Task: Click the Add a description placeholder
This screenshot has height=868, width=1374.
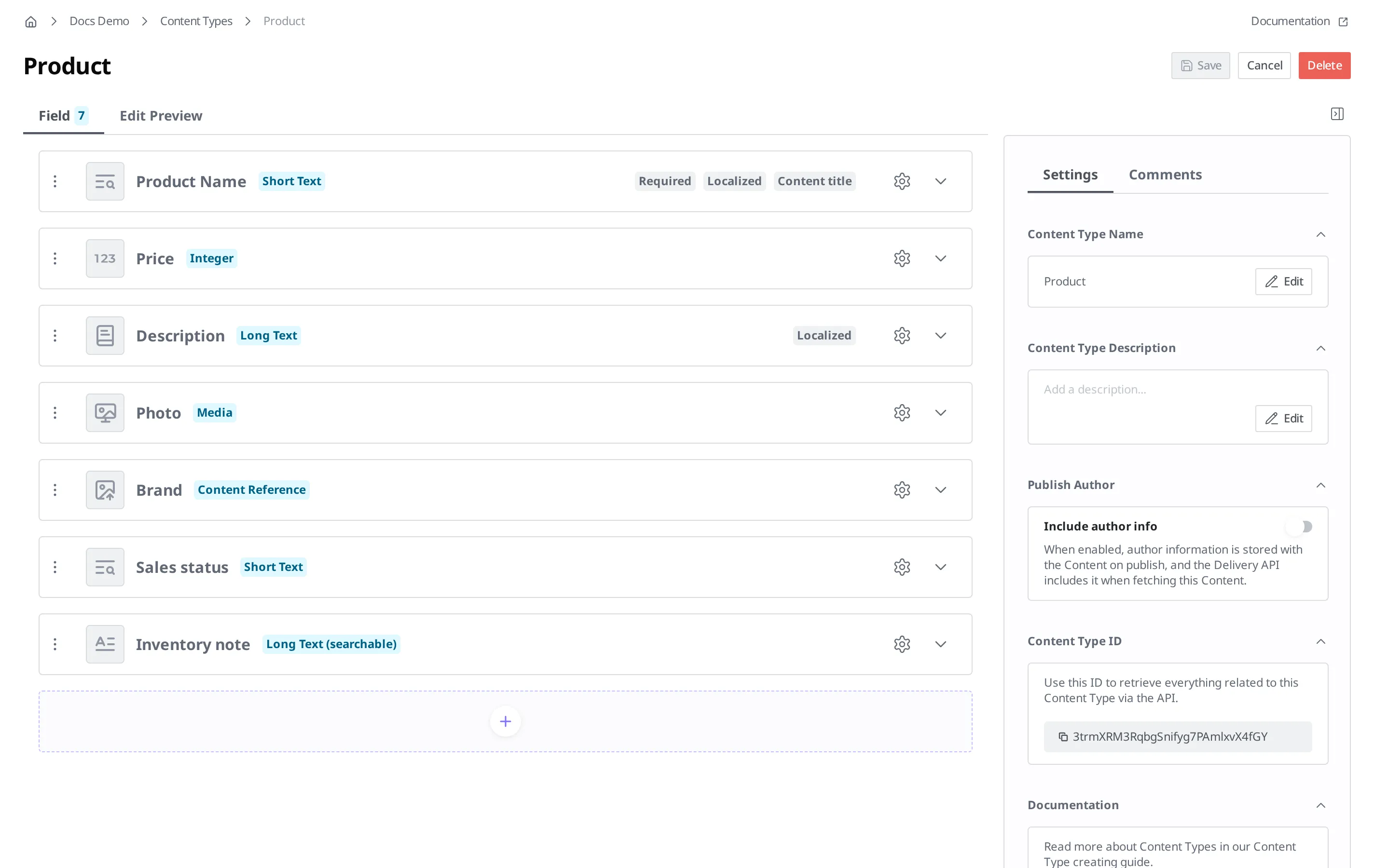Action: [x=1094, y=390]
